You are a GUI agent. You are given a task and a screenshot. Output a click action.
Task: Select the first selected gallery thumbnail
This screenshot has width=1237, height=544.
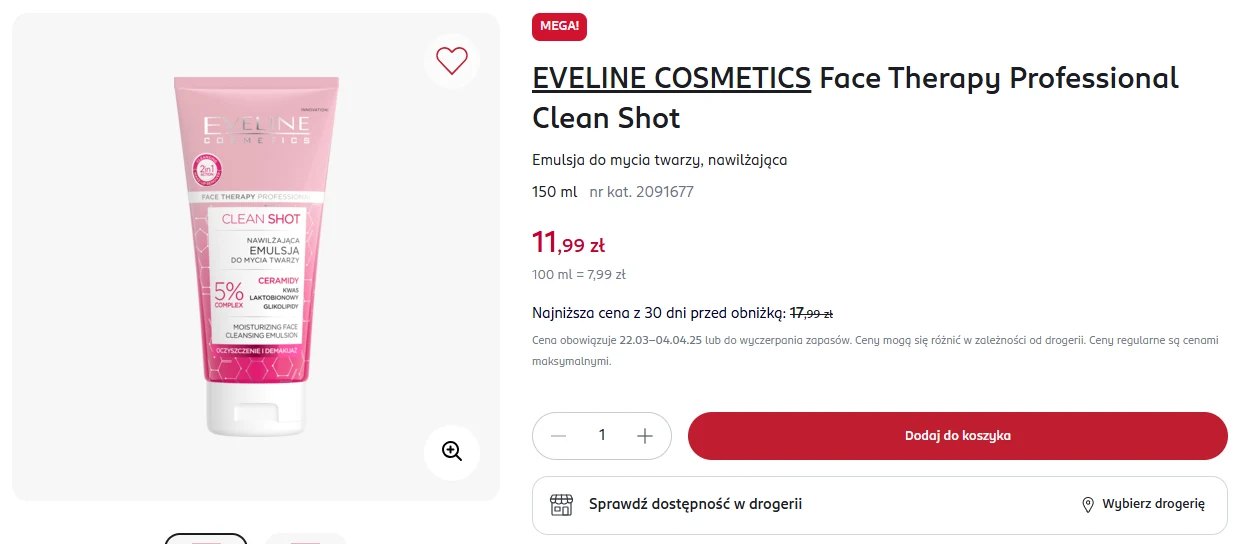206,539
